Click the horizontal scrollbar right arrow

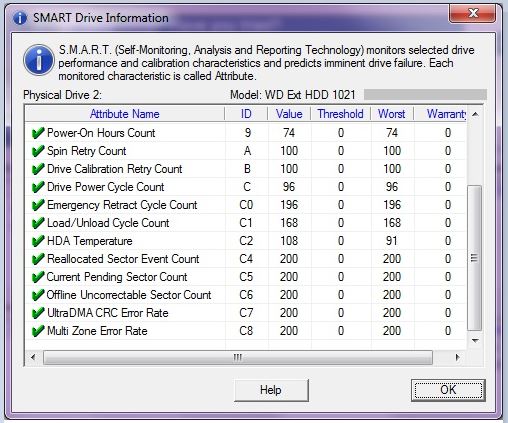pyautogui.click(x=457, y=357)
